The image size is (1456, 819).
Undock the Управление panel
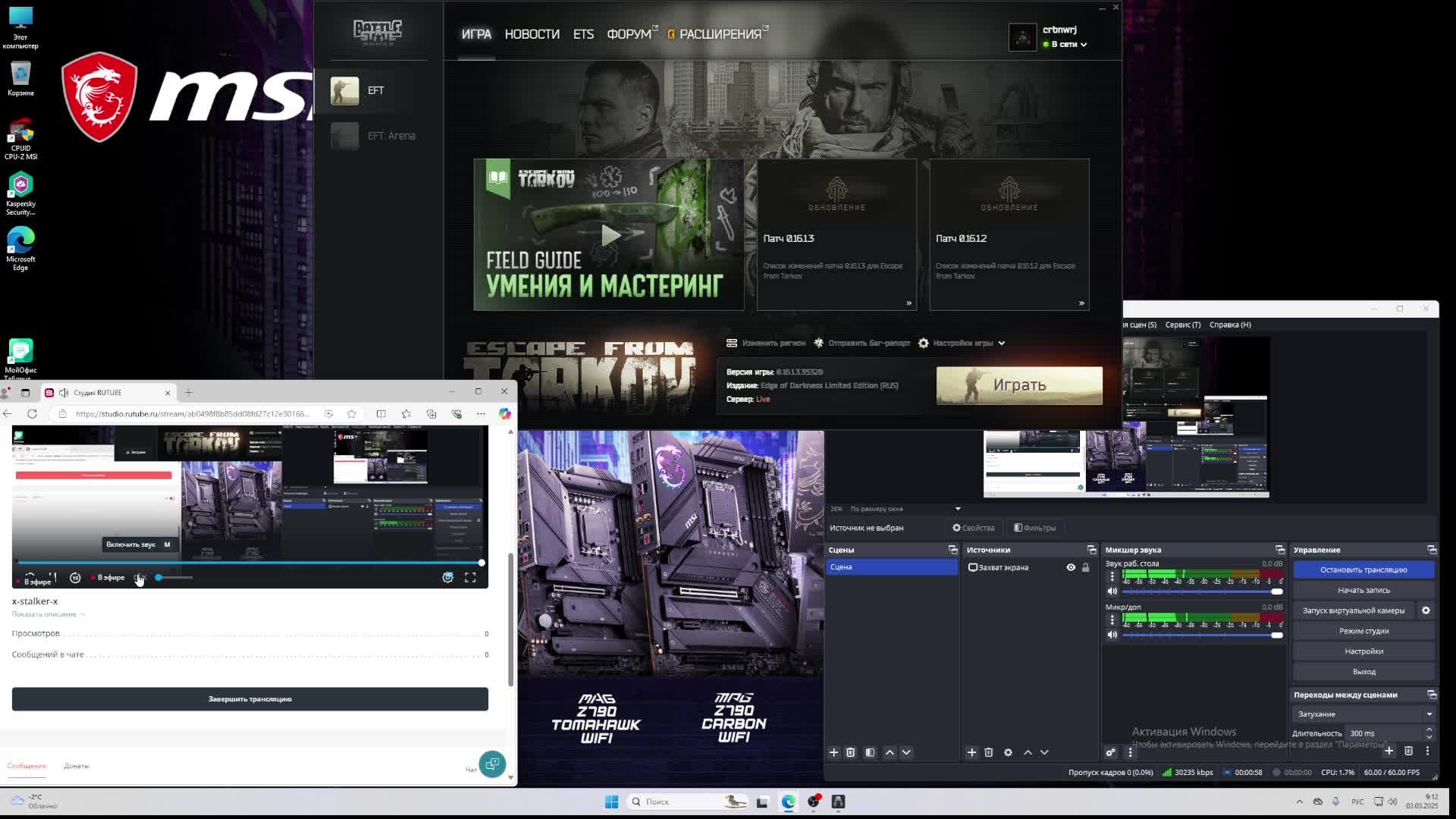click(x=1432, y=550)
